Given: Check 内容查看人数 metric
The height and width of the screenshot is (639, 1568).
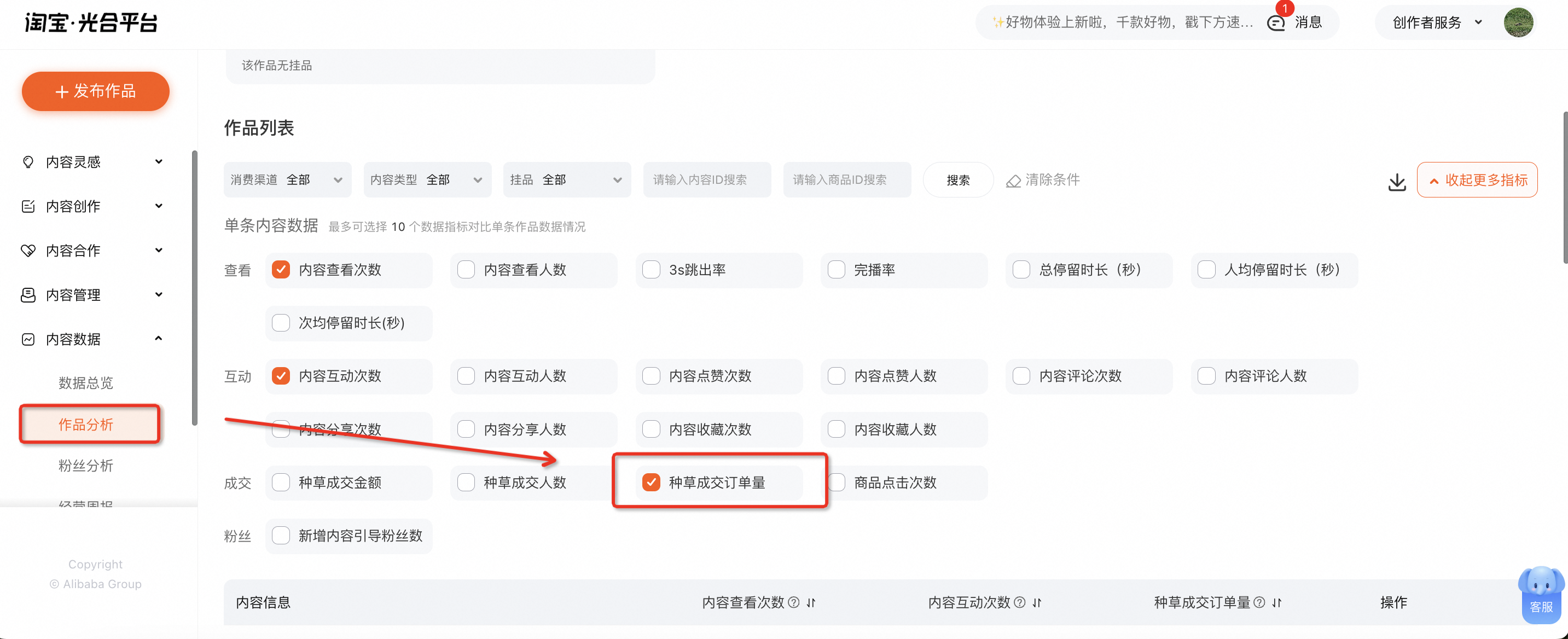Looking at the screenshot, I should 466,270.
